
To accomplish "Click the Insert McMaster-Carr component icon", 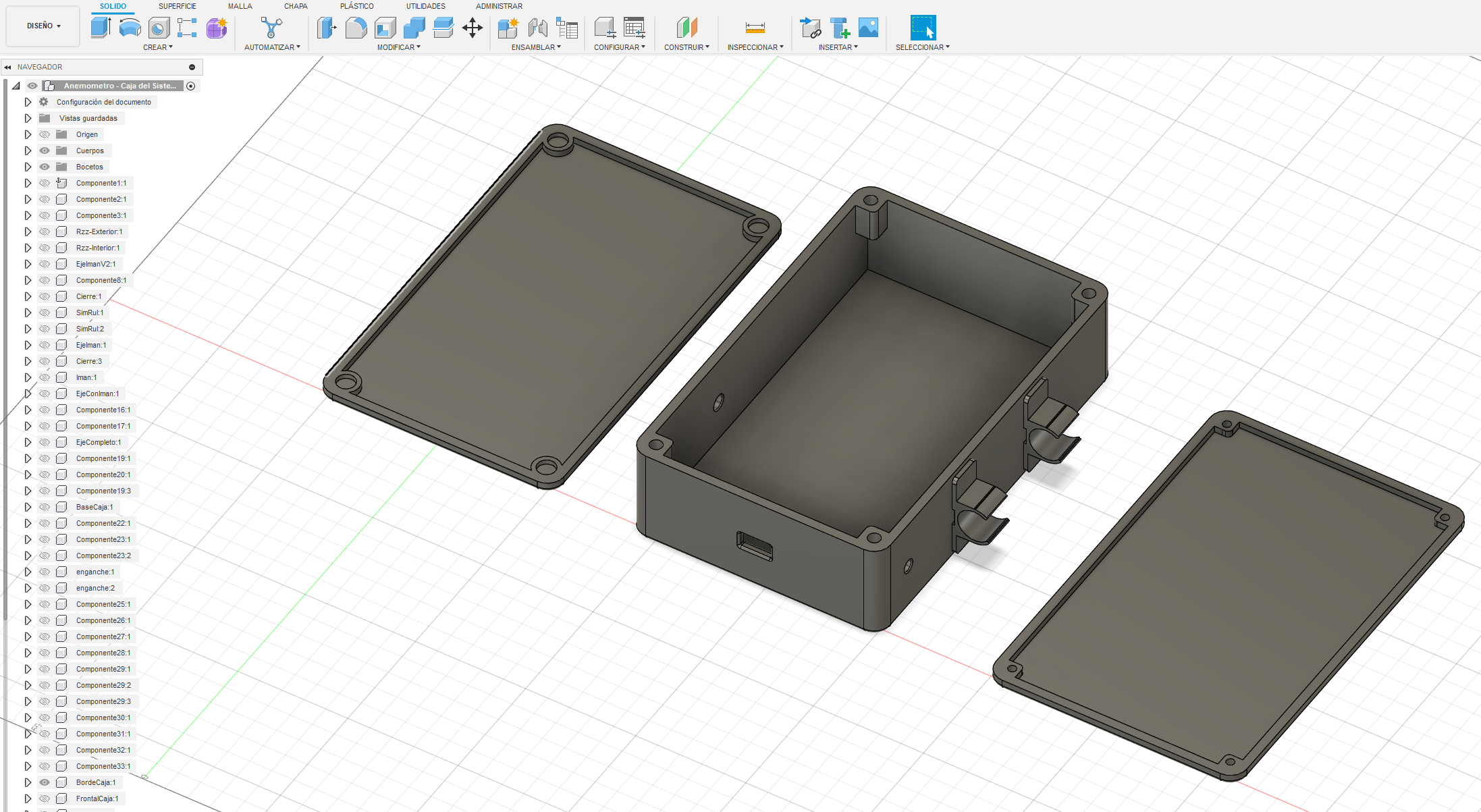I will pos(839,28).
